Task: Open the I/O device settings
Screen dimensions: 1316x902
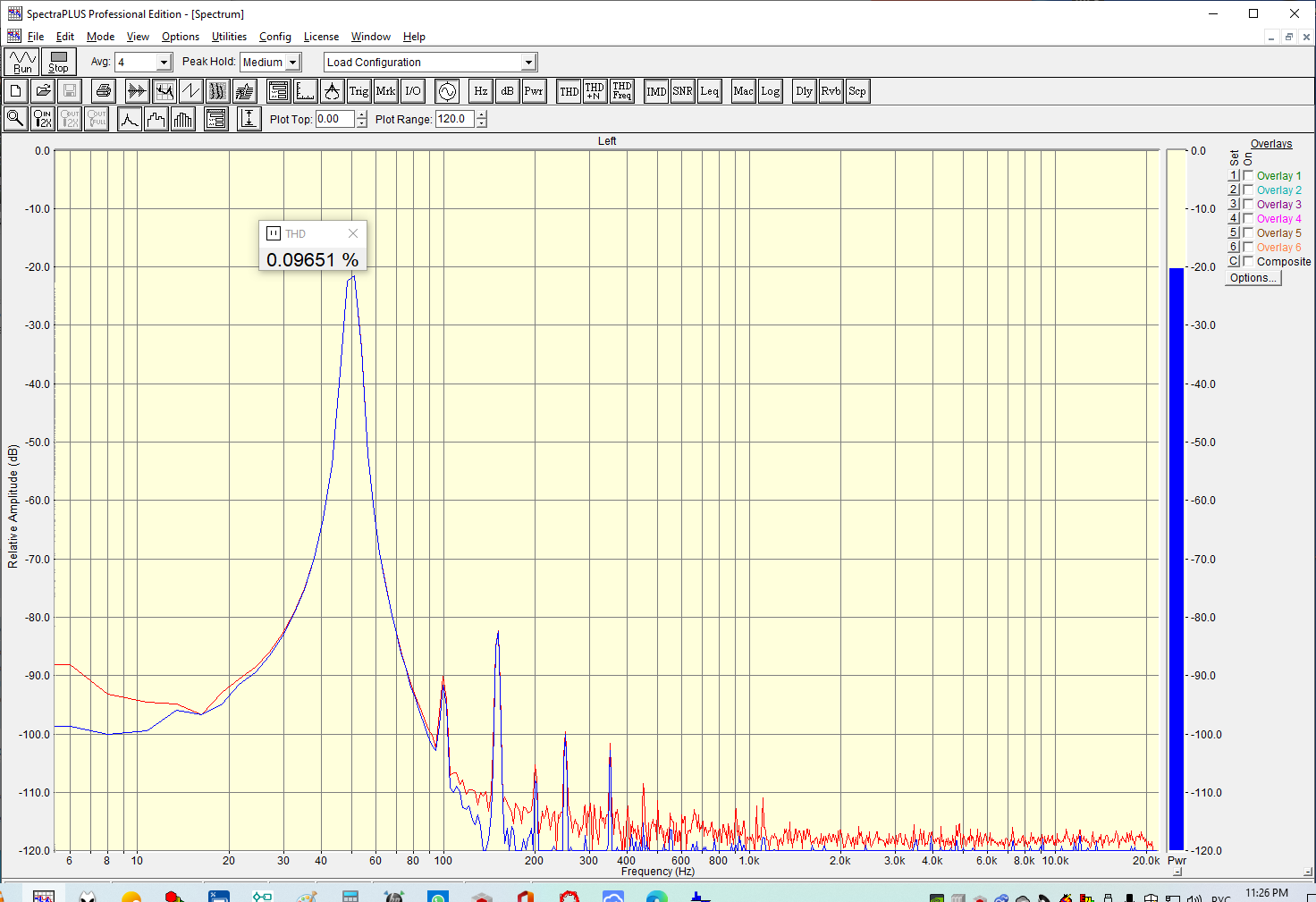Action: tap(412, 91)
